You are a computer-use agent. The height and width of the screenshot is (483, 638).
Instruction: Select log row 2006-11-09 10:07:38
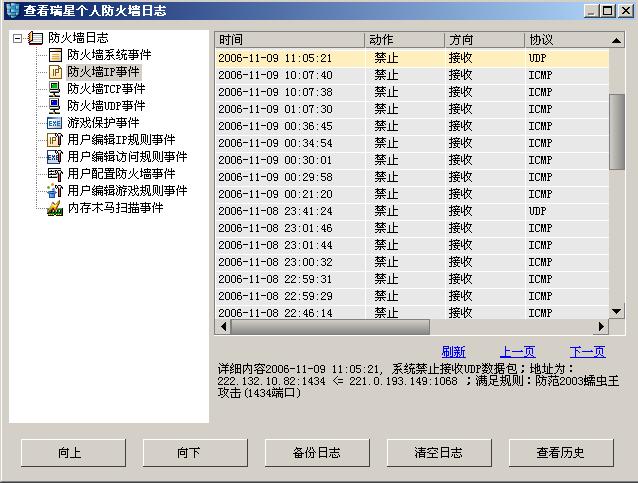[412, 92]
